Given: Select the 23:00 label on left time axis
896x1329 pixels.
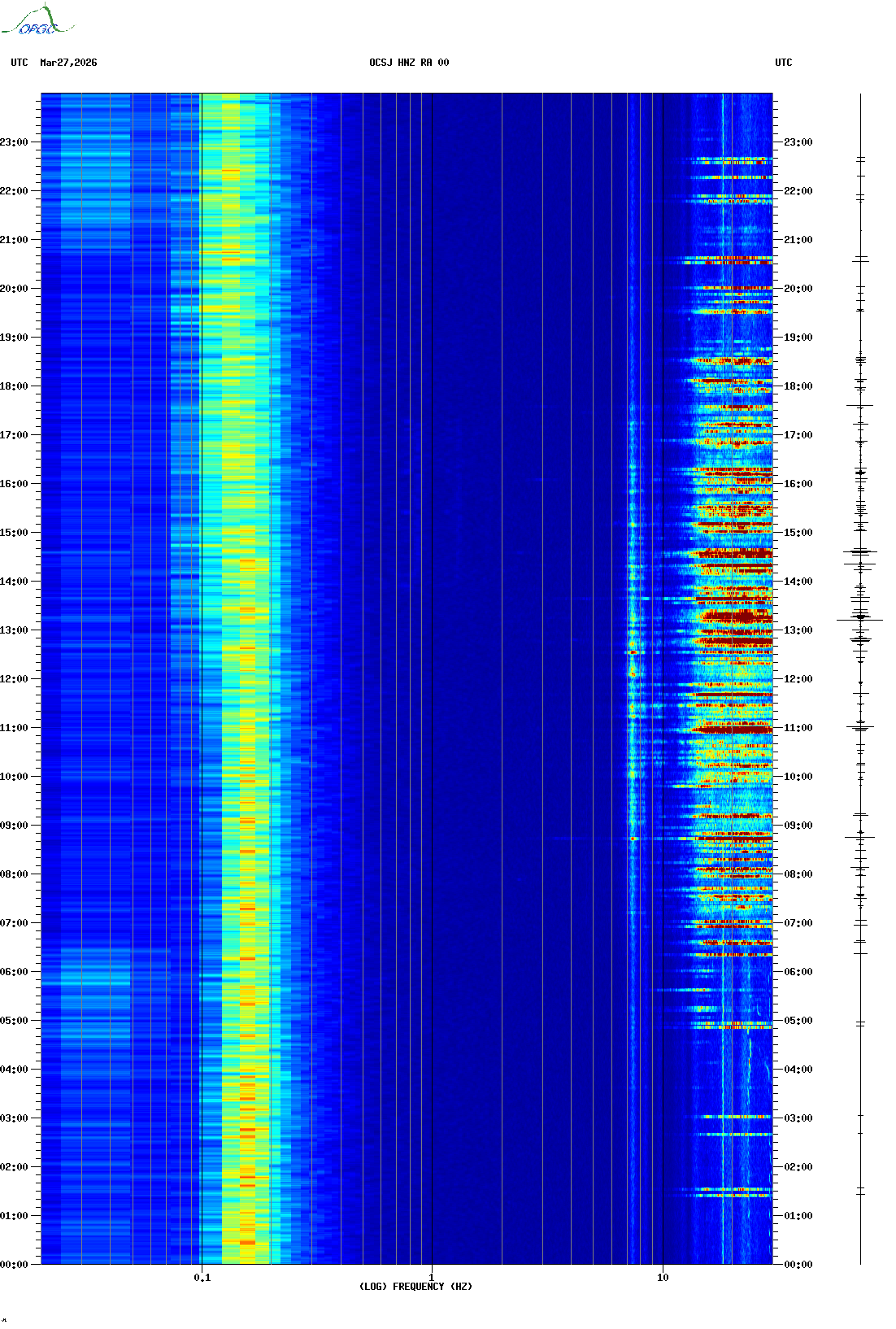Looking at the screenshot, I should (14, 142).
